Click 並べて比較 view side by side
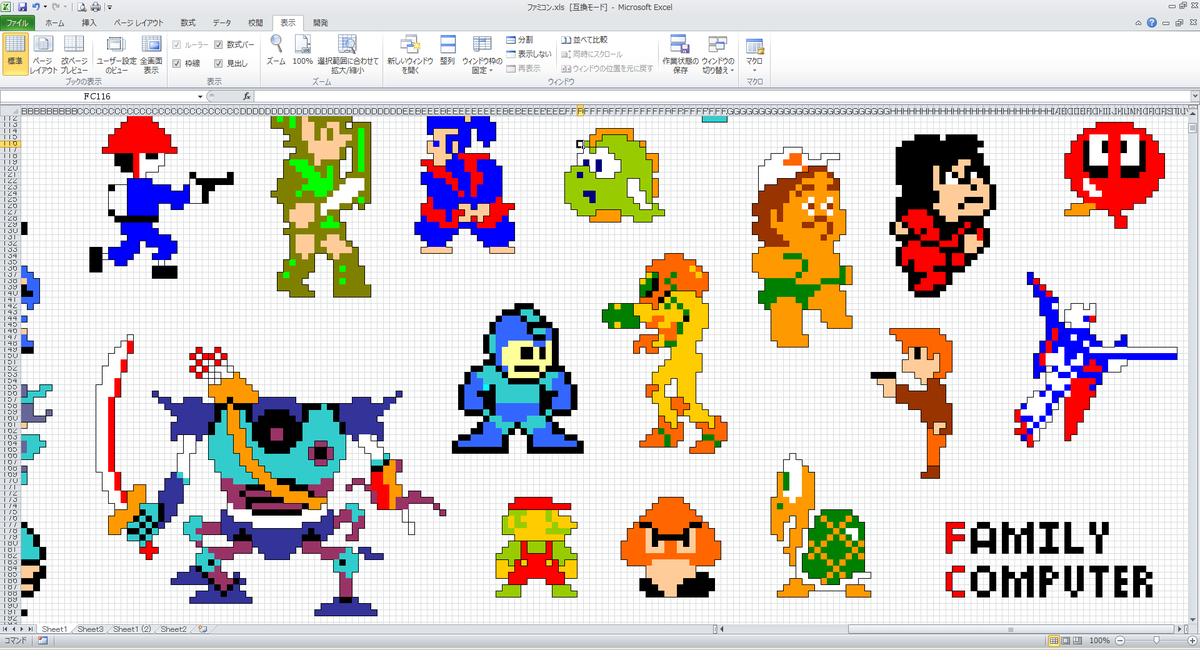The height and width of the screenshot is (650, 1200). pyautogui.click(x=584, y=39)
